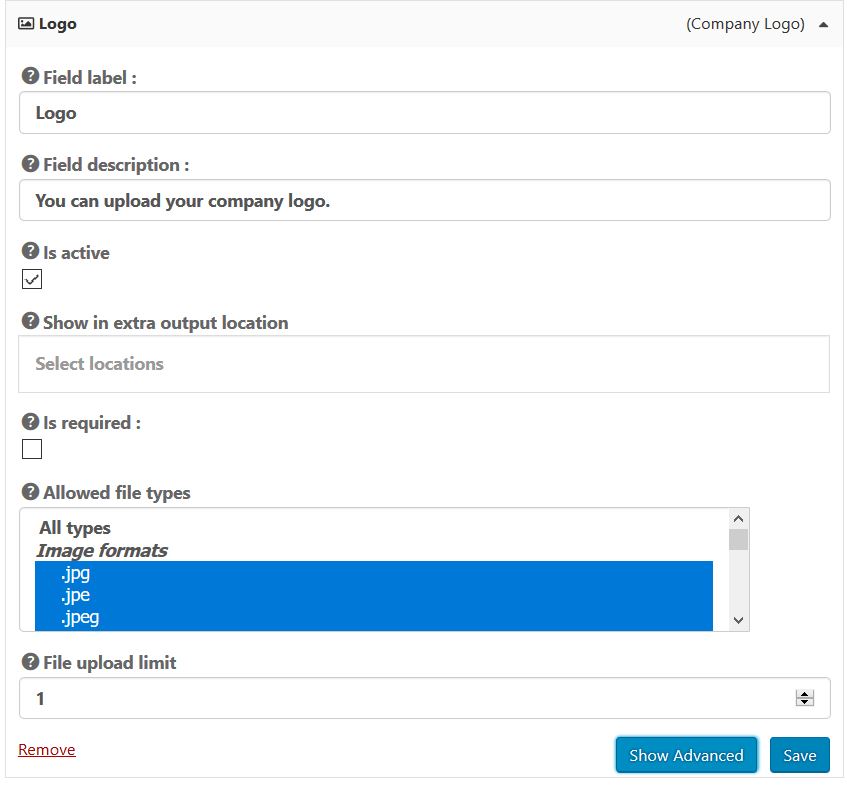Click help icon for extra output location
The height and width of the screenshot is (786, 847).
[30, 322]
